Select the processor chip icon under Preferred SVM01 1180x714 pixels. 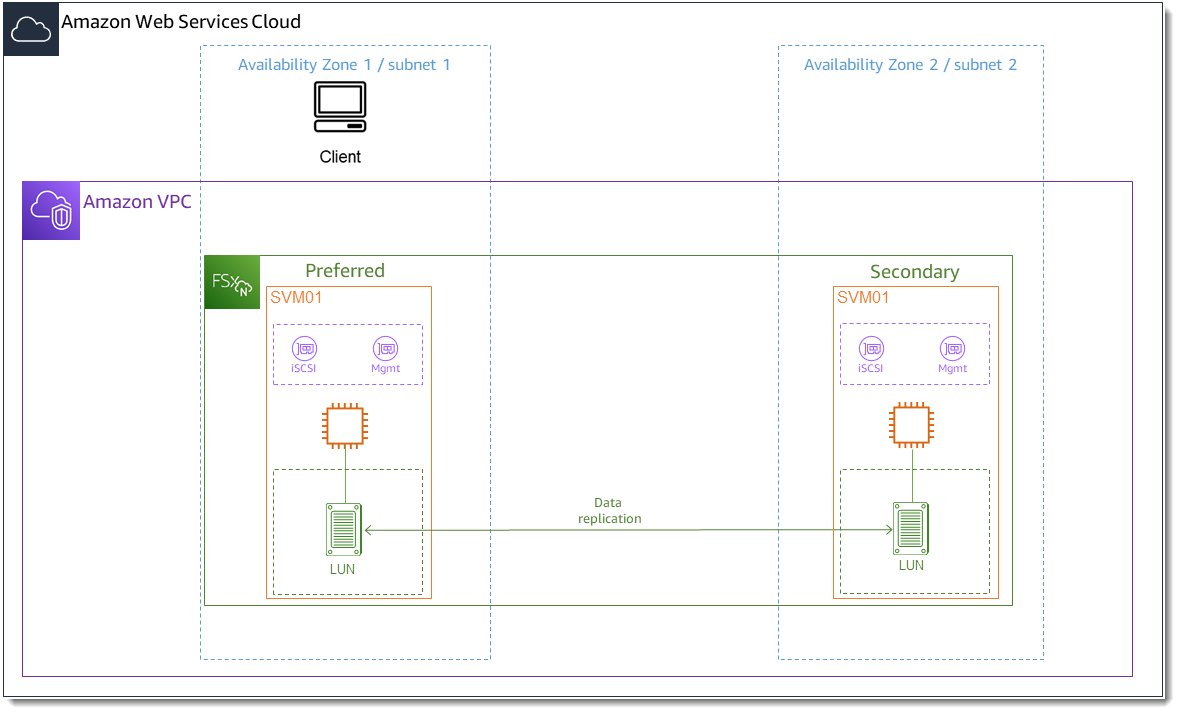tap(345, 423)
